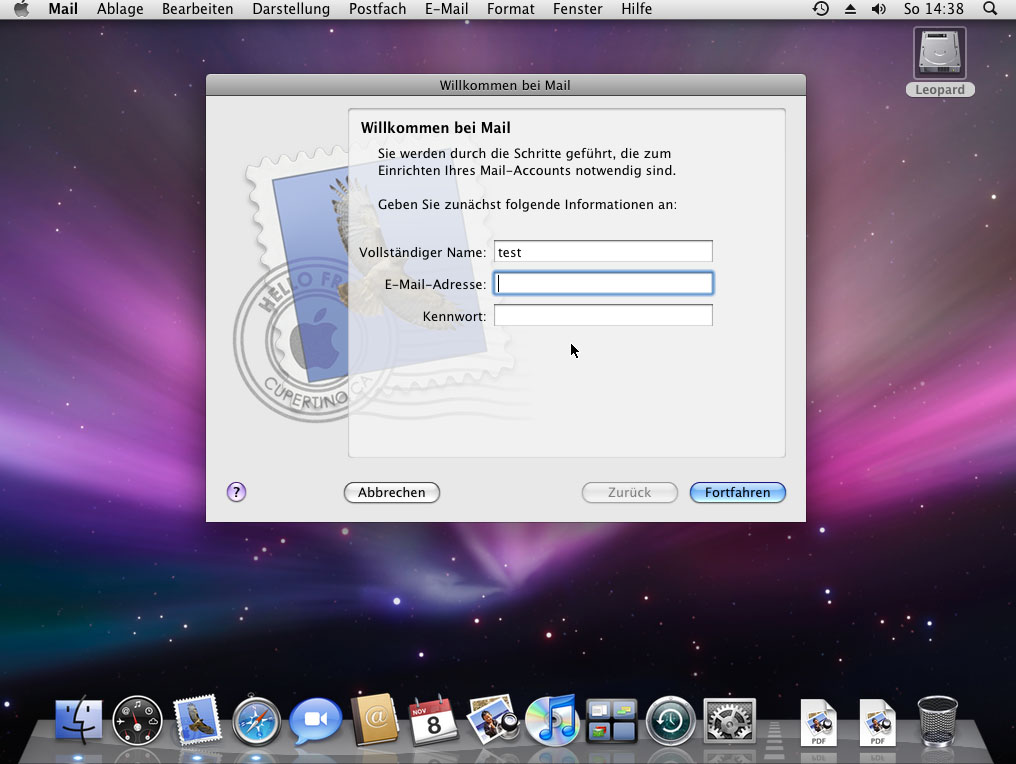Image resolution: width=1016 pixels, height=764 pixels.
Task: Click the Abbrechen button
Action: pos(391,492)
